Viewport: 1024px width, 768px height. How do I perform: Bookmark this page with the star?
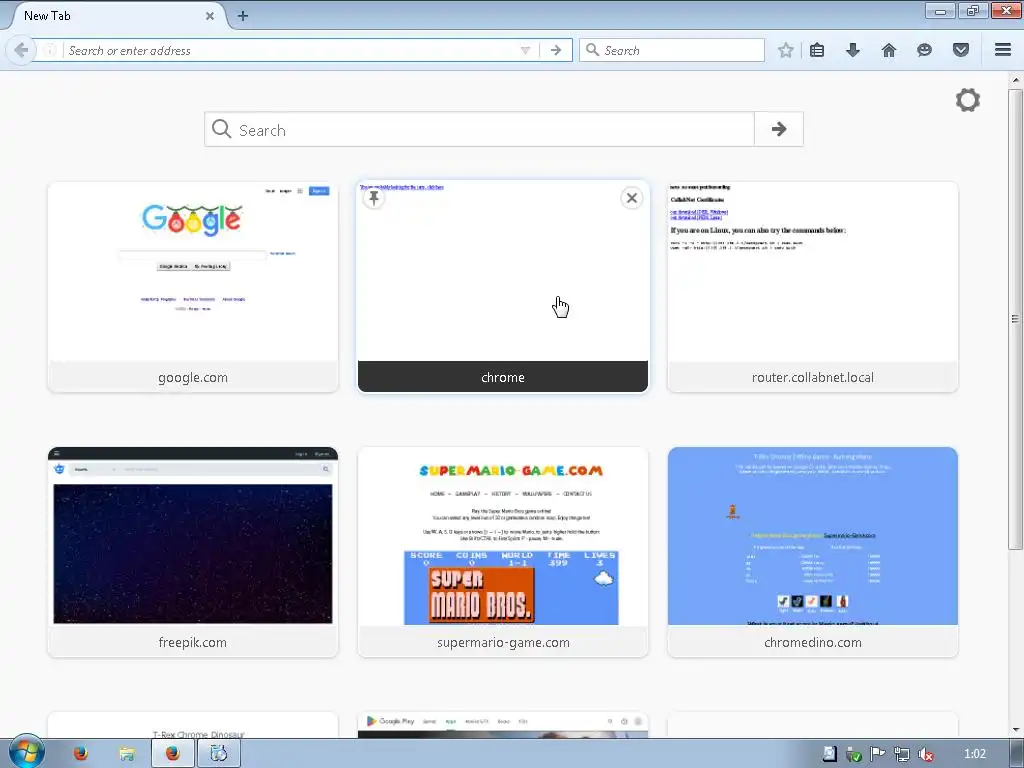786,50
